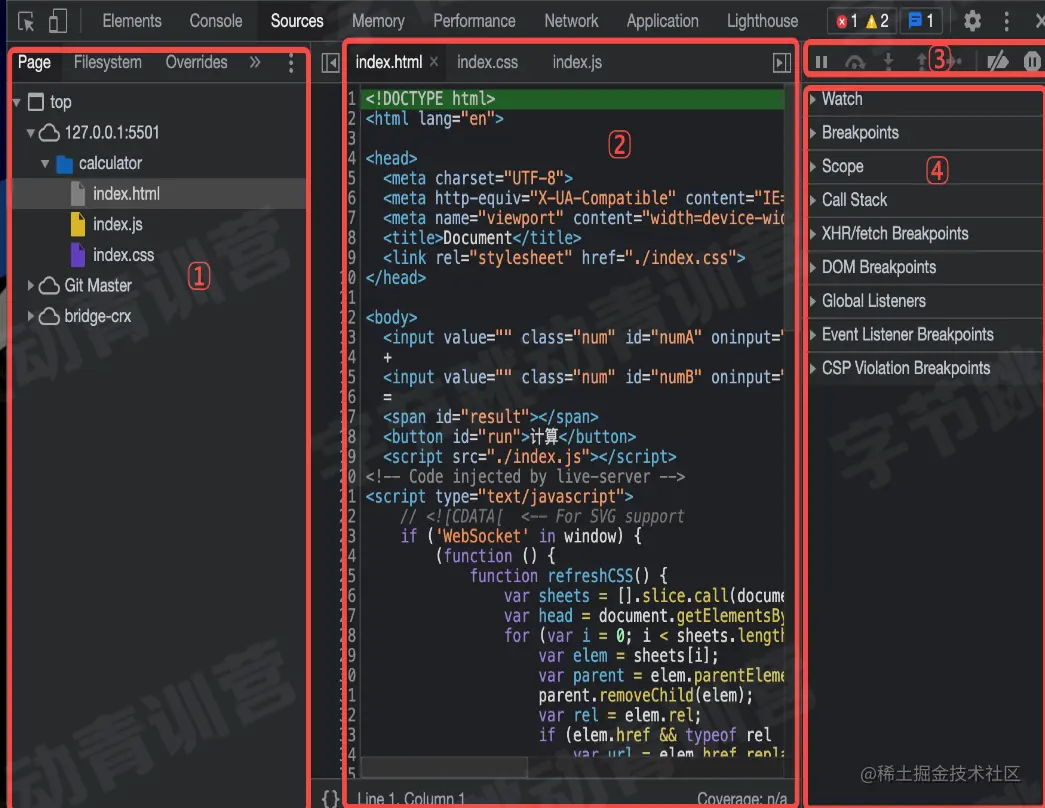Pause script execution button
Viewport: 1045px width, 808px height.
click(x=821, y=62)
